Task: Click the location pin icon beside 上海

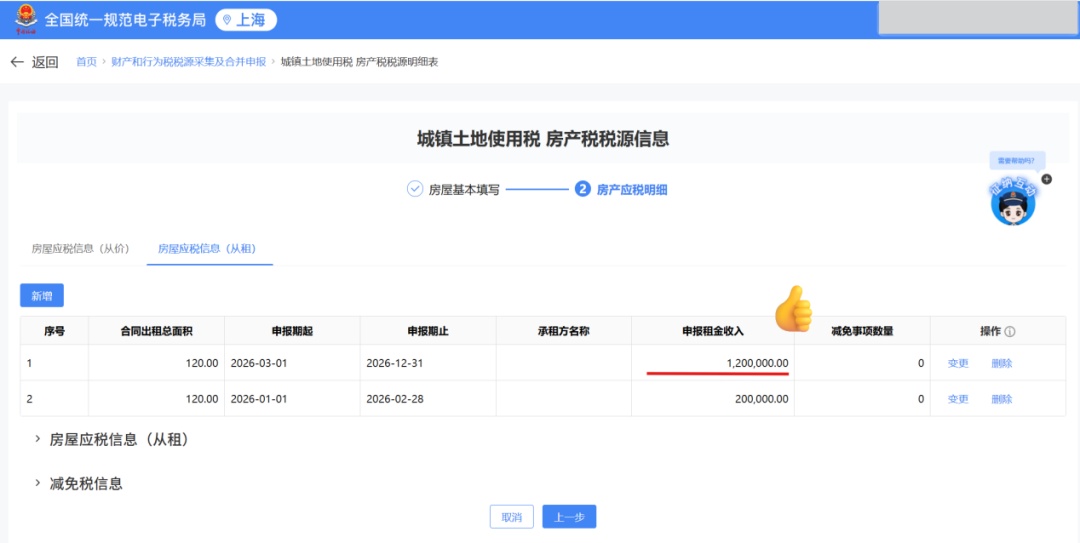Action: click(x=226, y=20)
